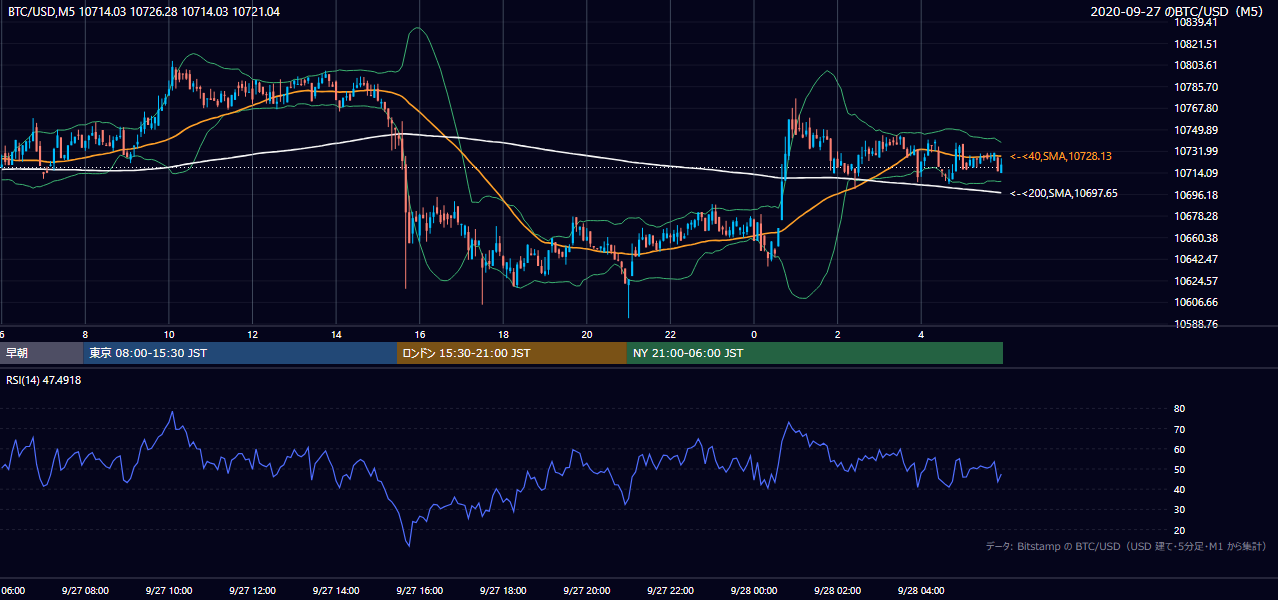The height and width of the screenshot is (600, 1278).
Task: Click price axis value 10624.57
Action: [1196, 281]
